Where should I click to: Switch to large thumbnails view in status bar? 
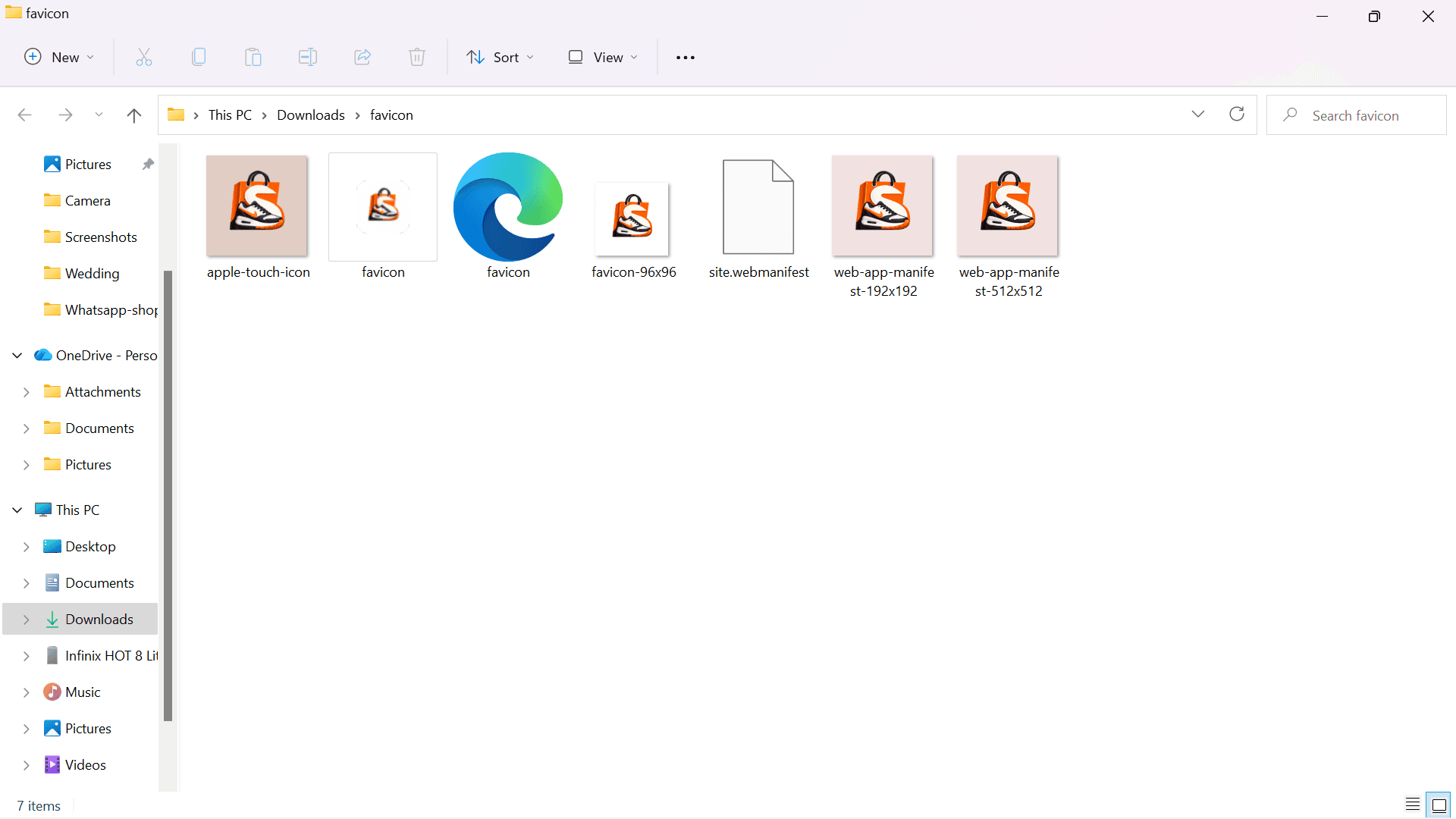coord(1439,805)
